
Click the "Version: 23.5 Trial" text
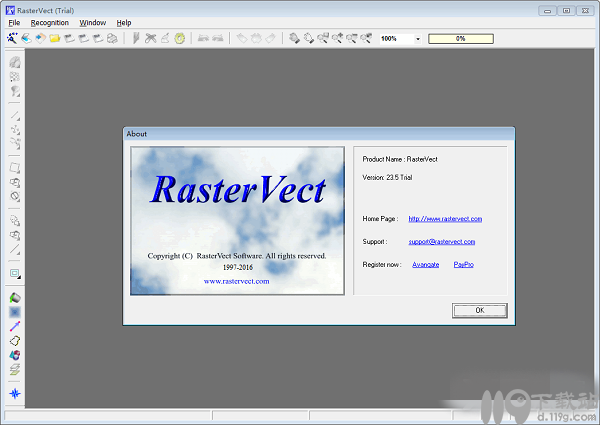coord(387,177)
